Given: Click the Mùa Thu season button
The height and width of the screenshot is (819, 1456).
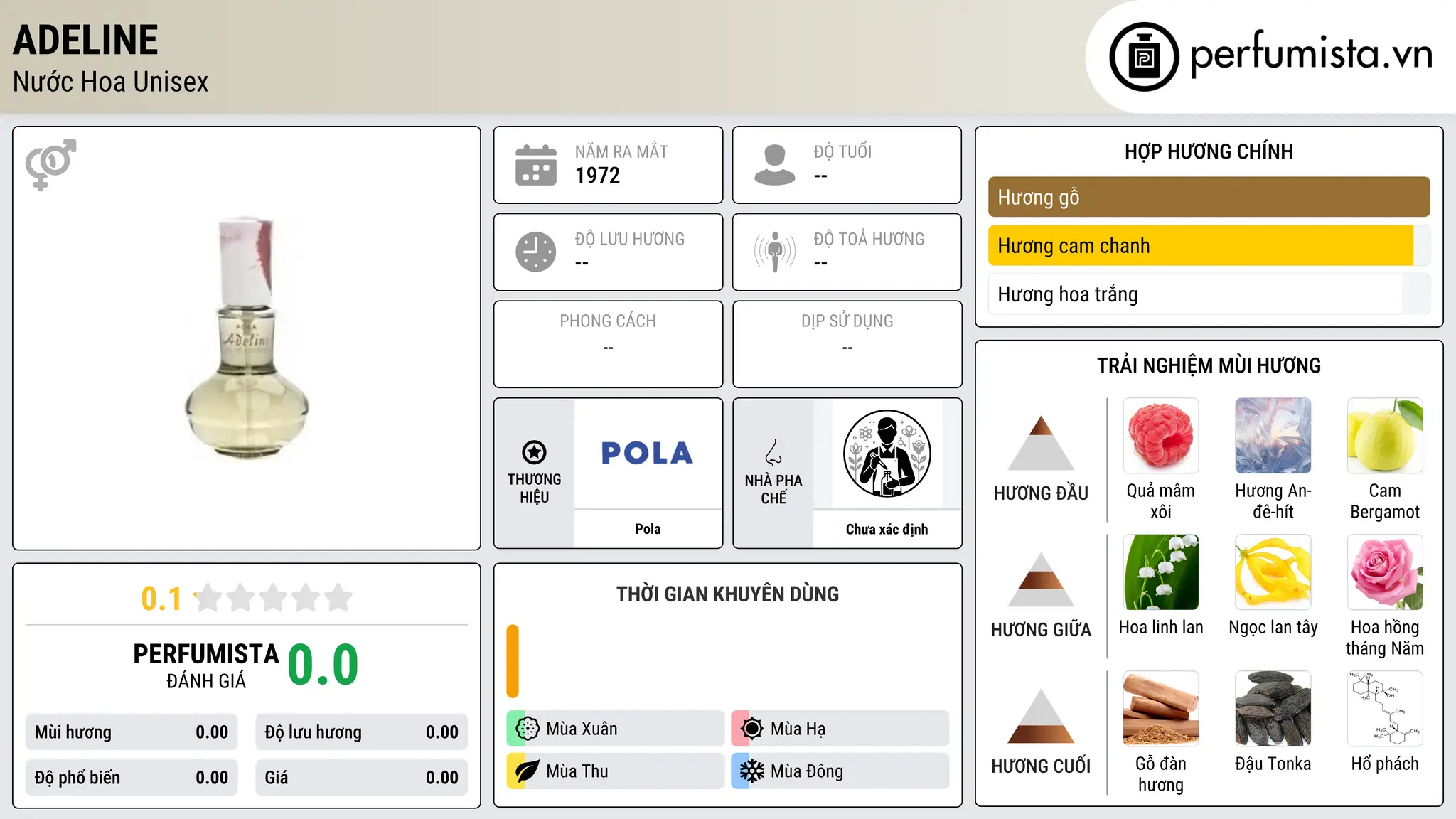Looking at the screenshot, I should click(x=615, y=771).
